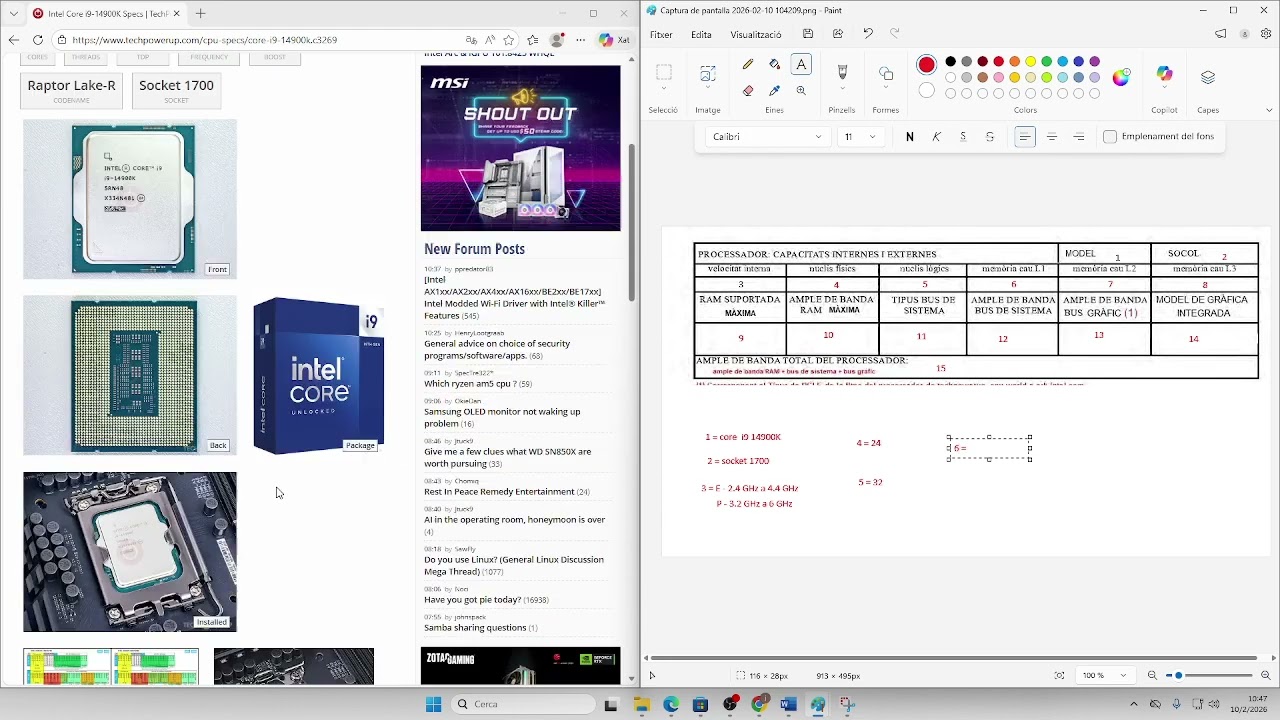Share the image from Paint's toolbar
The width and height of the screenshot is (1280, 720).
pos(838,34)
